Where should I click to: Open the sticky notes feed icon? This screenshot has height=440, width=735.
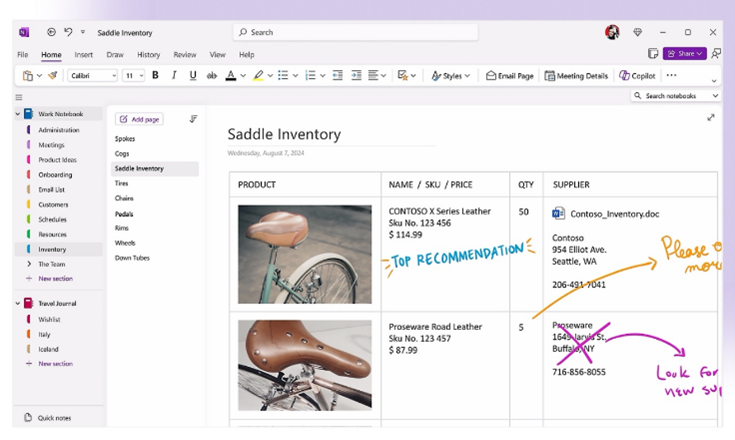[x=653, y=53]
